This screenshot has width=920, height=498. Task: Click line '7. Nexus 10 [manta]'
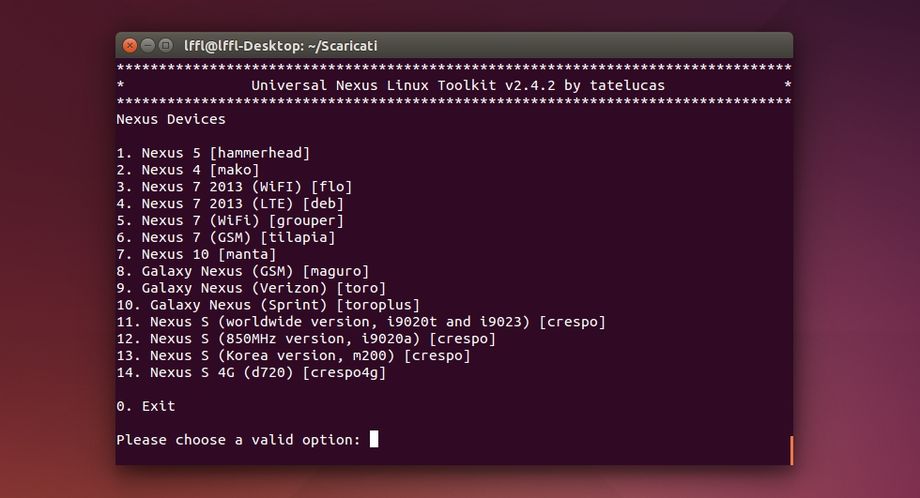coord(196,255)
